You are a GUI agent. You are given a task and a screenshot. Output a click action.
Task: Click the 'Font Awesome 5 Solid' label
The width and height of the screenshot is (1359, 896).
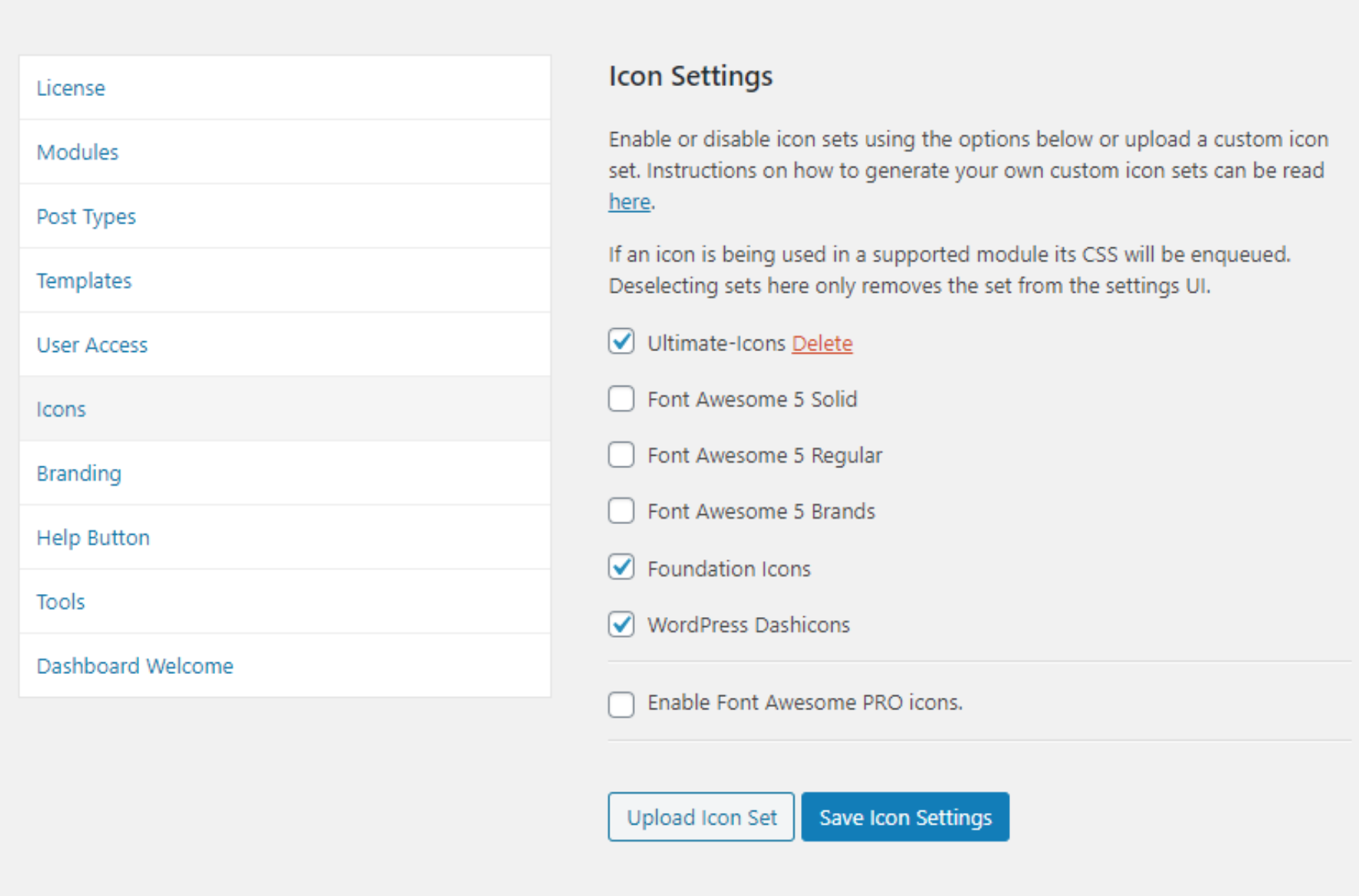pos(753,400)
